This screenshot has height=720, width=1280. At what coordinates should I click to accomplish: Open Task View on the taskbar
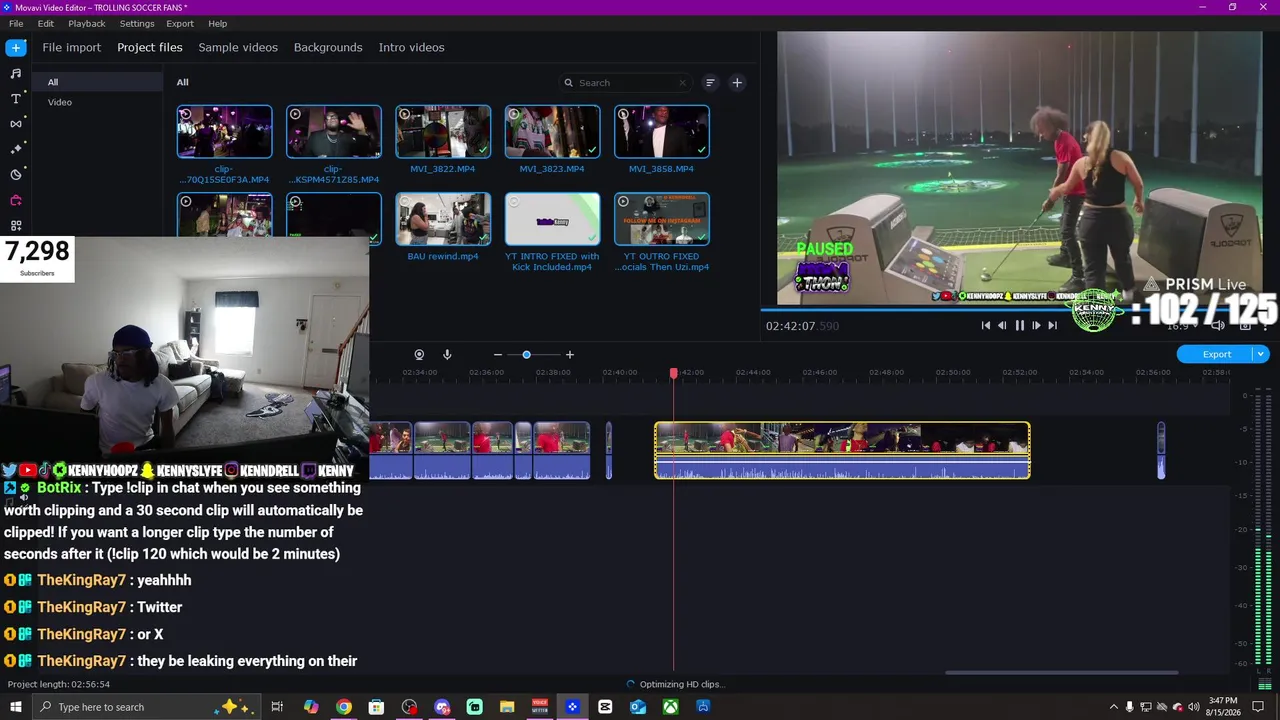[x=277, y=707]
